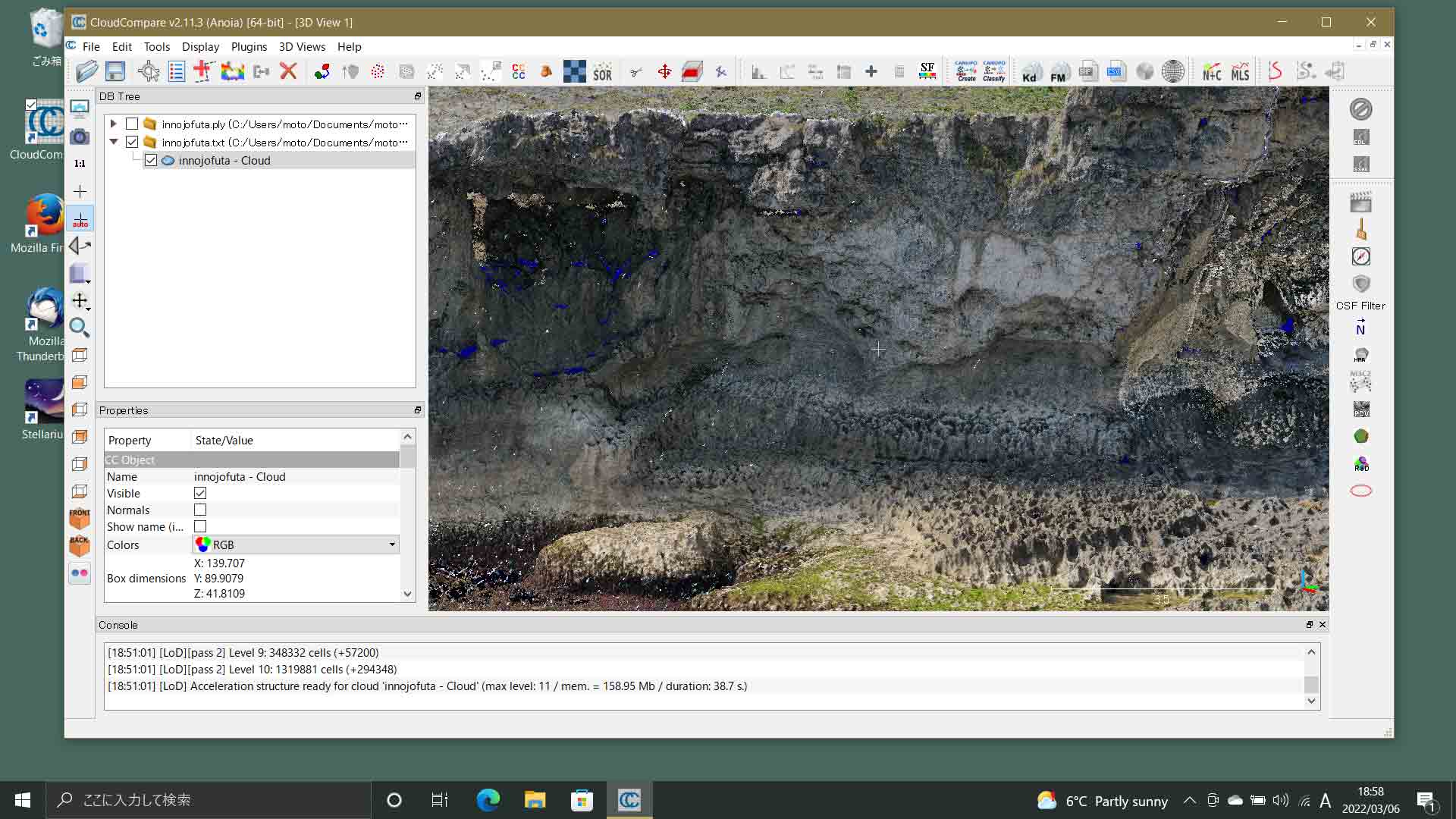Screen dimensions: 1456x819
Task: Delete the selected entity
Action: (287, 71)
